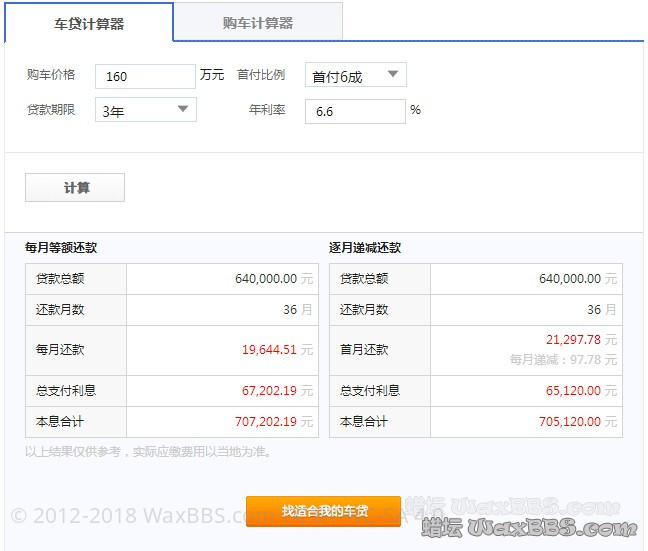This screenshot has height=551, width=648.
Task: Click the 本息合计 value 705,120.00
Action: coord(570,422)
